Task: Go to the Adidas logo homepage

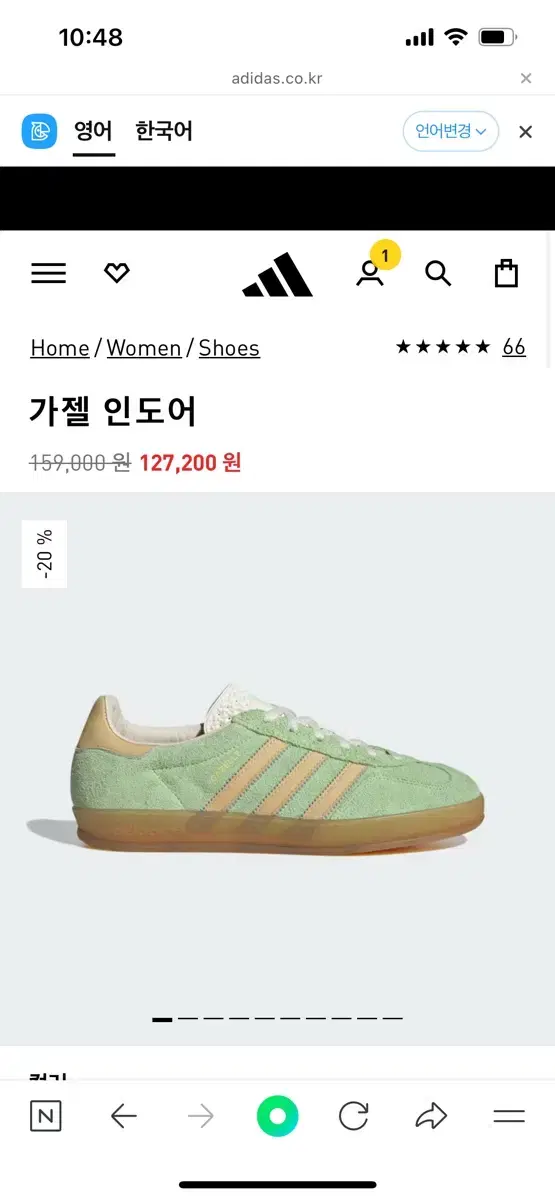Action: pos(277,274)
